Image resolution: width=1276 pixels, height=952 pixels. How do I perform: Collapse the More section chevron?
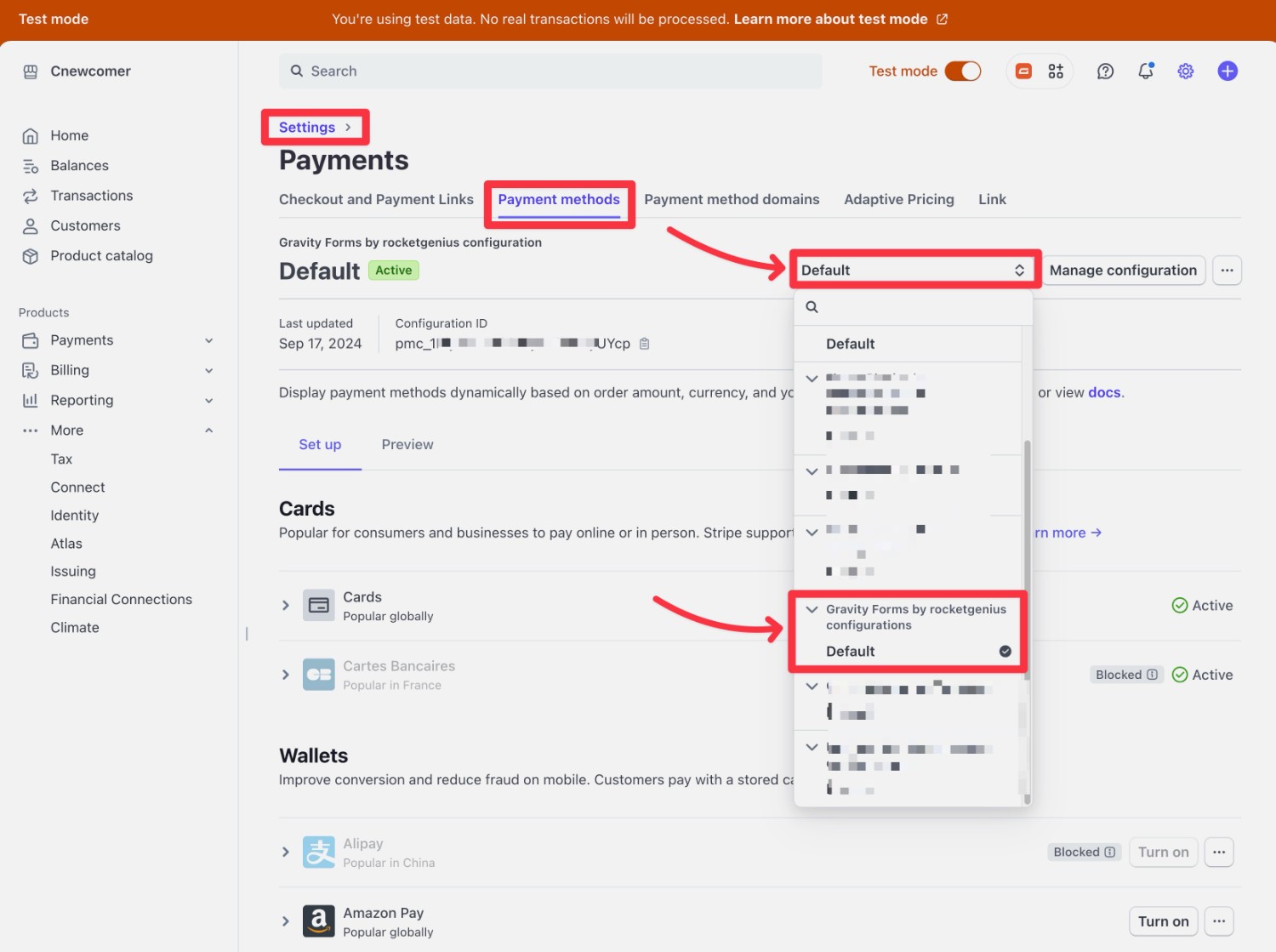(x=209, y=430)
